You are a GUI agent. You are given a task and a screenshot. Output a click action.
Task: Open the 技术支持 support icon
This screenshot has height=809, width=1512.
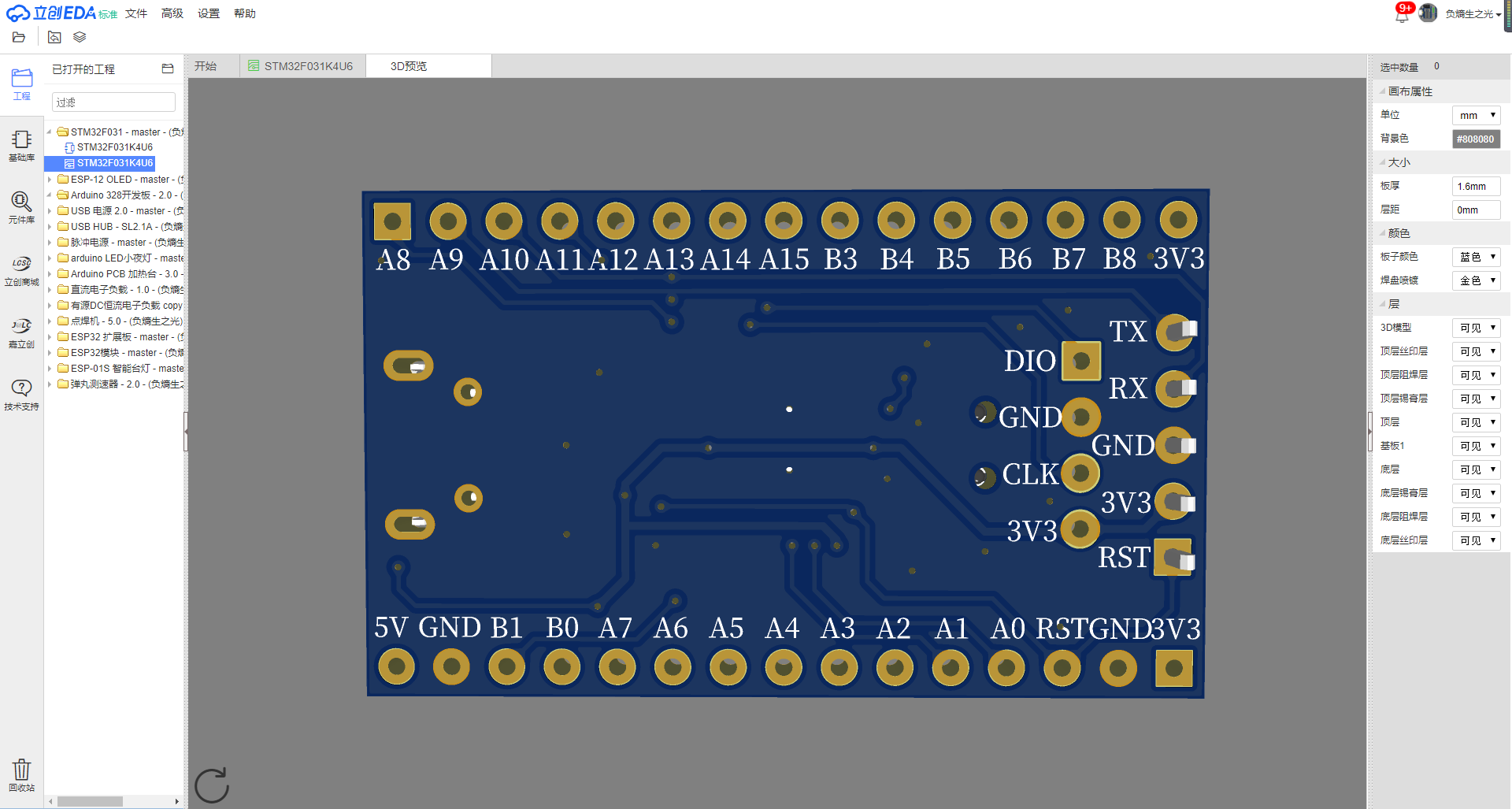coord(21,394)
